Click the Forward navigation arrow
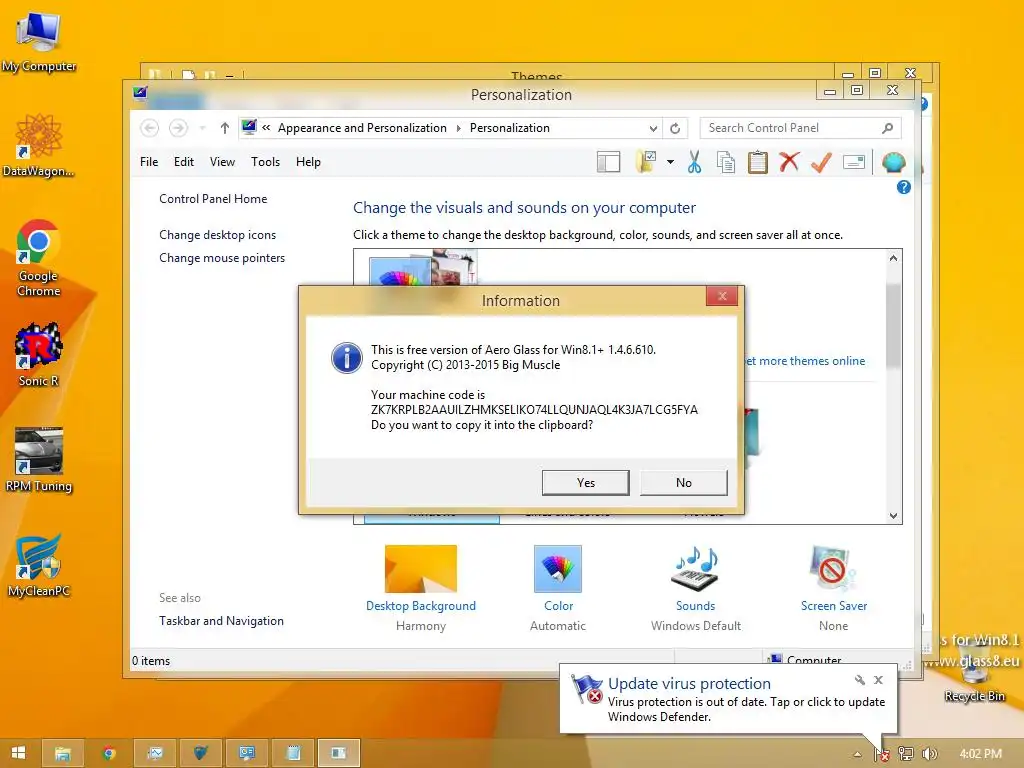 pyautogui.click(x=178, y=128)
